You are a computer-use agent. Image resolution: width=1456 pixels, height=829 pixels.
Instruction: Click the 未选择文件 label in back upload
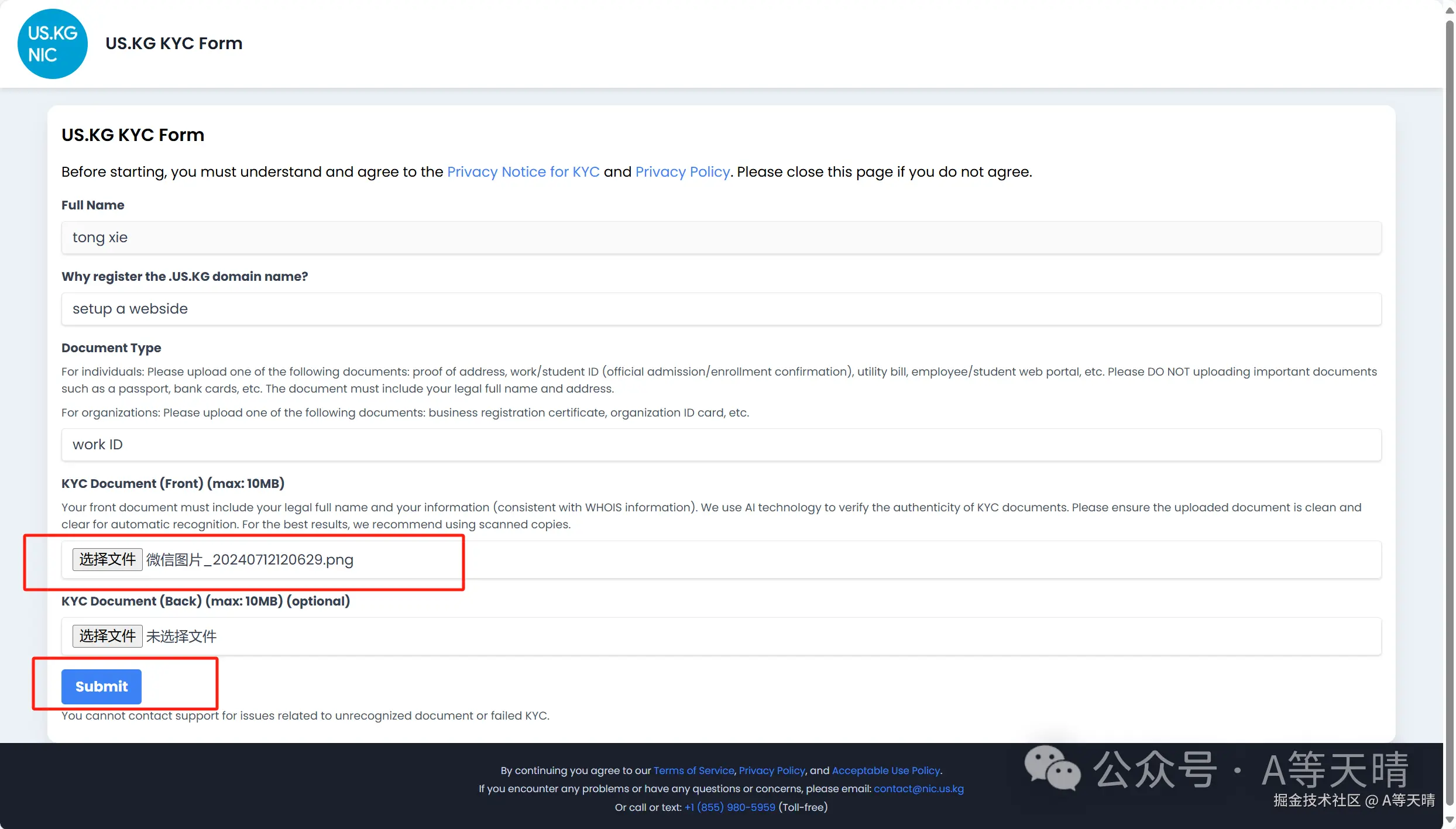click(x=181, y=637)
